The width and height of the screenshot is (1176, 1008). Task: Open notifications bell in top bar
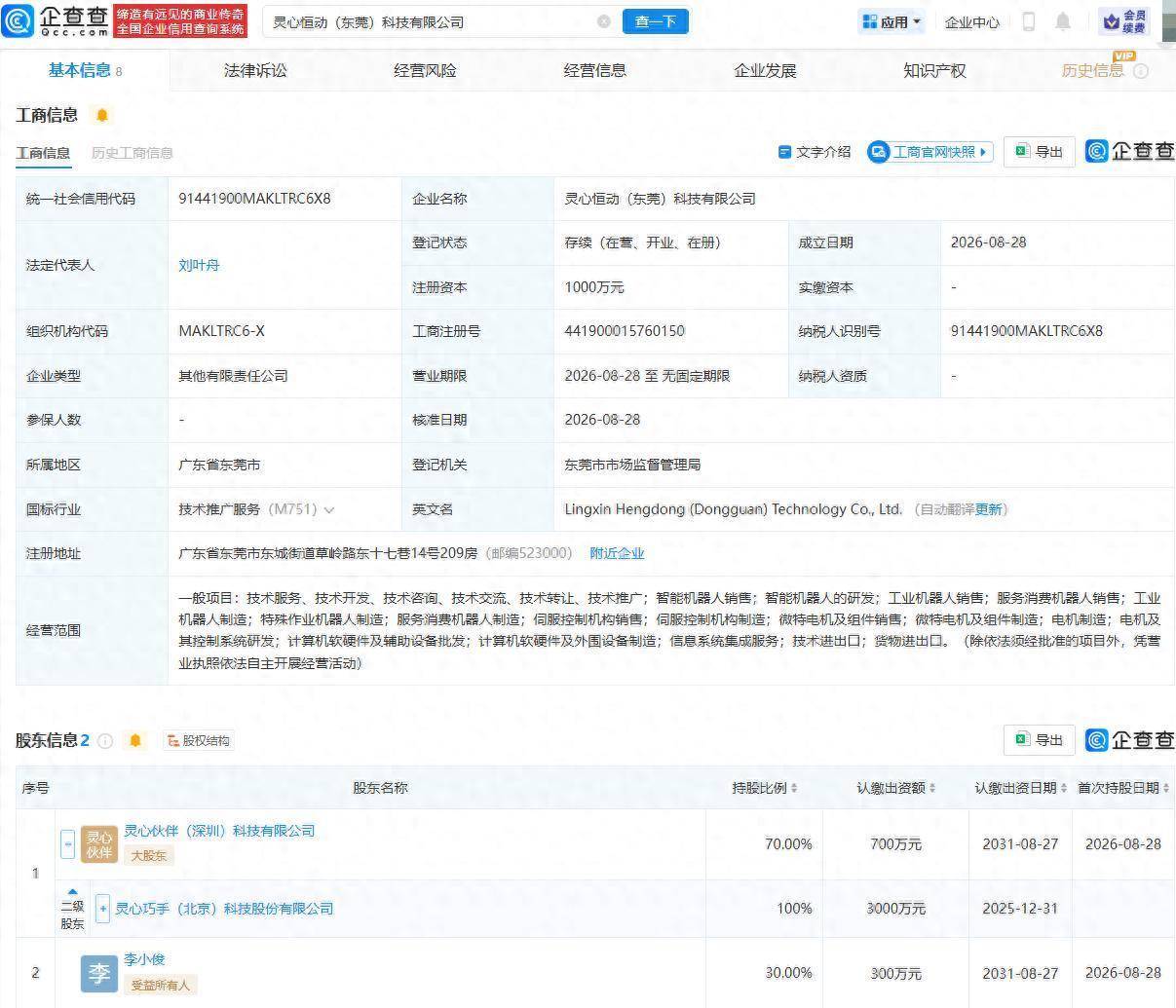tap(1063, 21)
